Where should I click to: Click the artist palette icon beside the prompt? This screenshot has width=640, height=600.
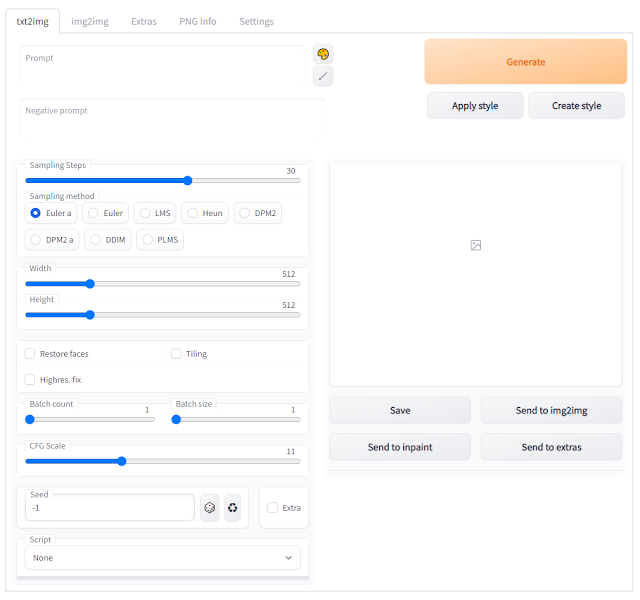323,54
